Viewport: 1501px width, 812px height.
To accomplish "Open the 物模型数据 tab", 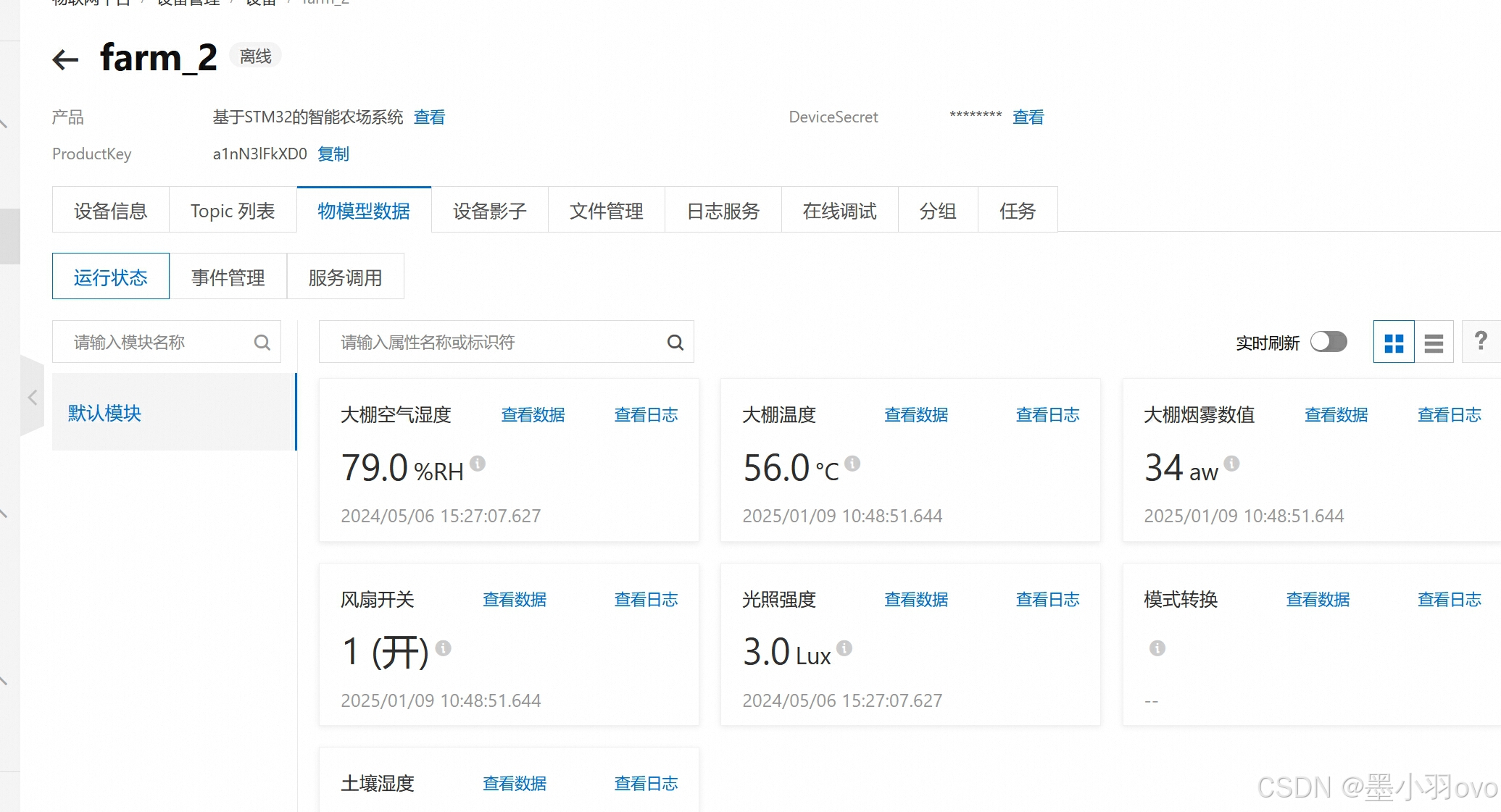I will pos(363,211).
